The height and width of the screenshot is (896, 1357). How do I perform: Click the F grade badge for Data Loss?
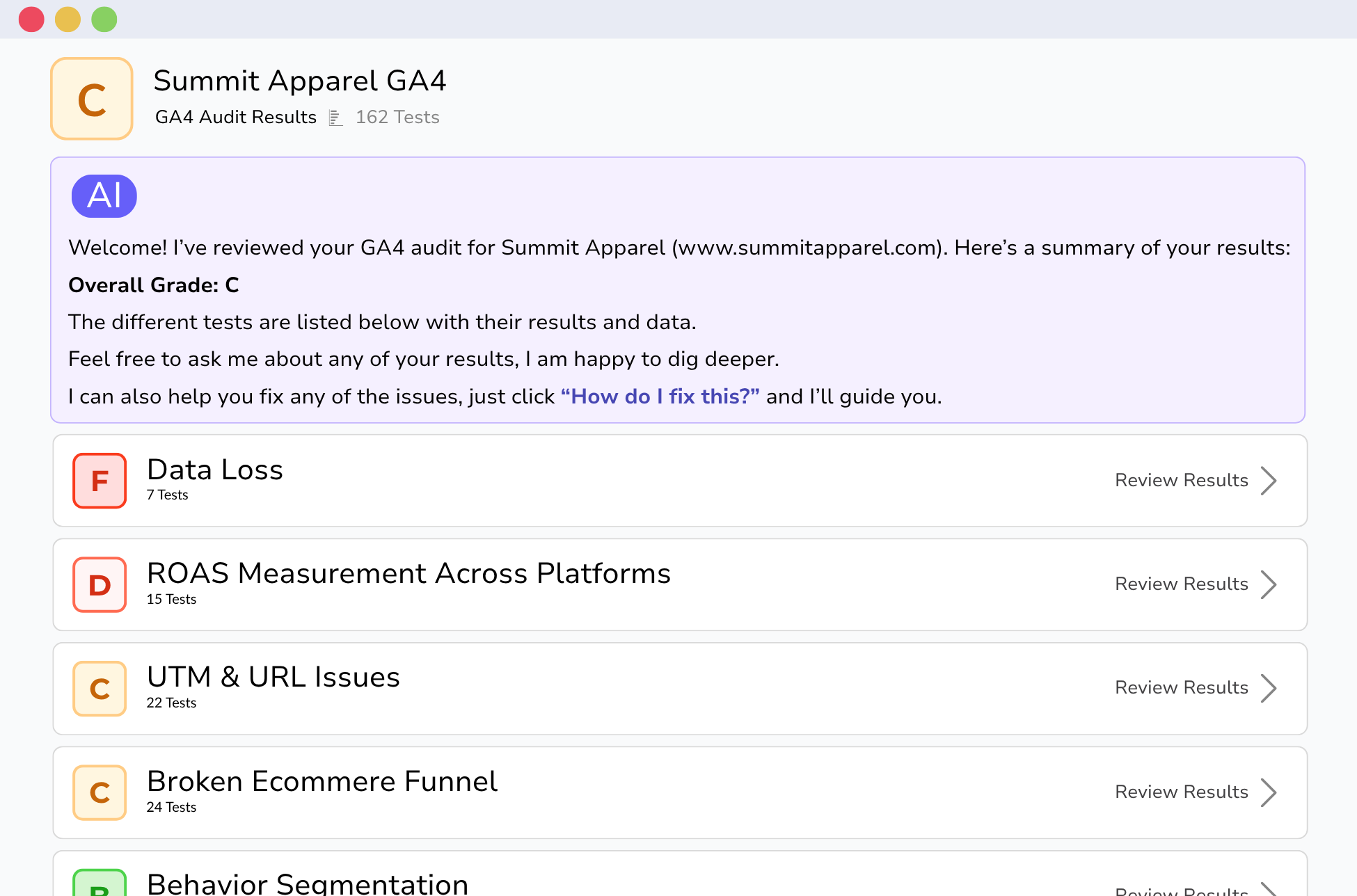click(100, 481)
